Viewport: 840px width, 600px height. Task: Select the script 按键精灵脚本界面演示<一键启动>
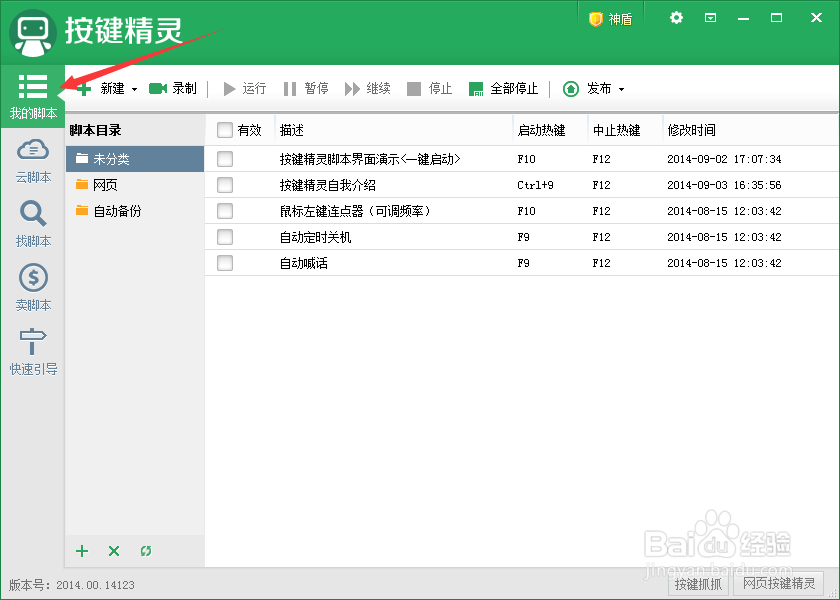click(370, 159)
